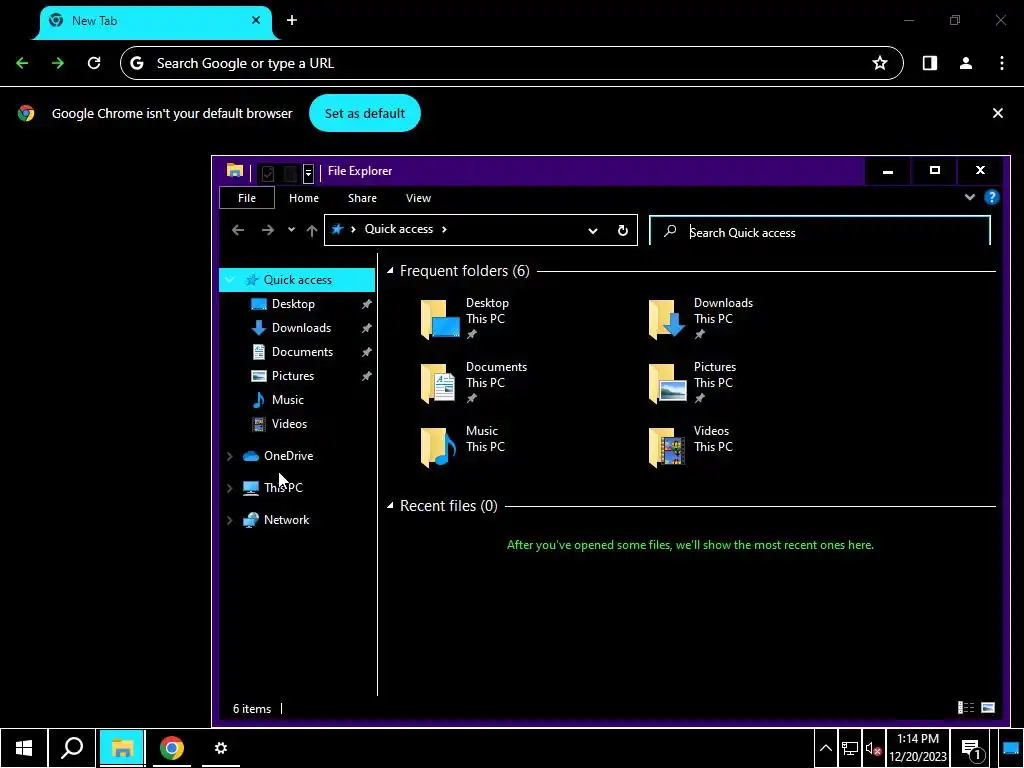Open the notification center
The height and width of the screenshot is (768, 1024).
[971, 748]
